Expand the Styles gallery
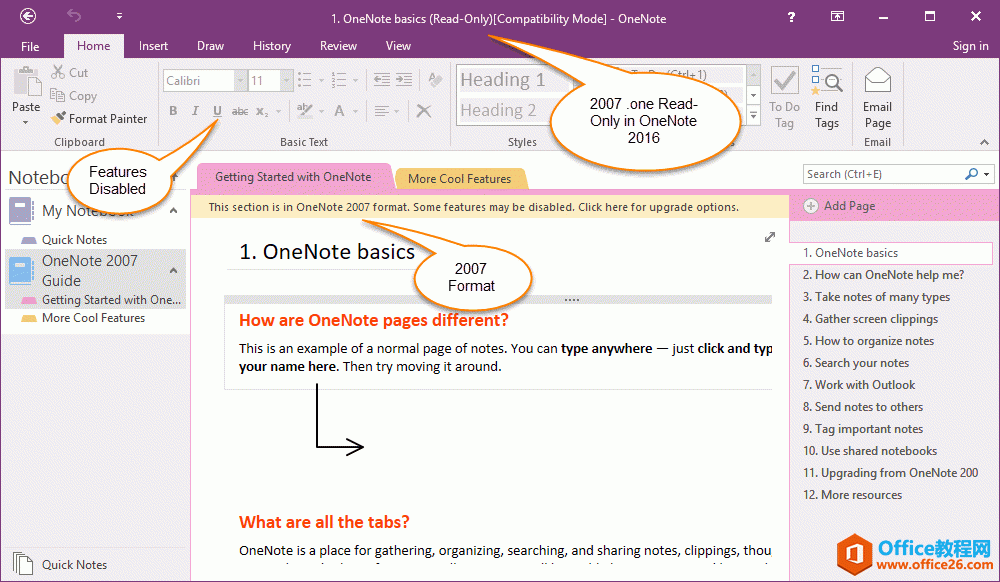 [752, 117]
